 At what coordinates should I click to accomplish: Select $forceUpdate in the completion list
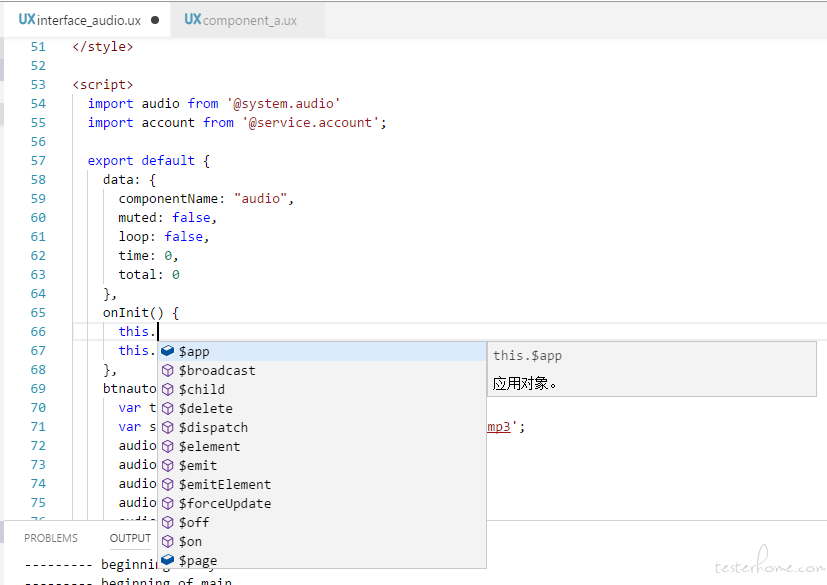(x=322, y=503)
